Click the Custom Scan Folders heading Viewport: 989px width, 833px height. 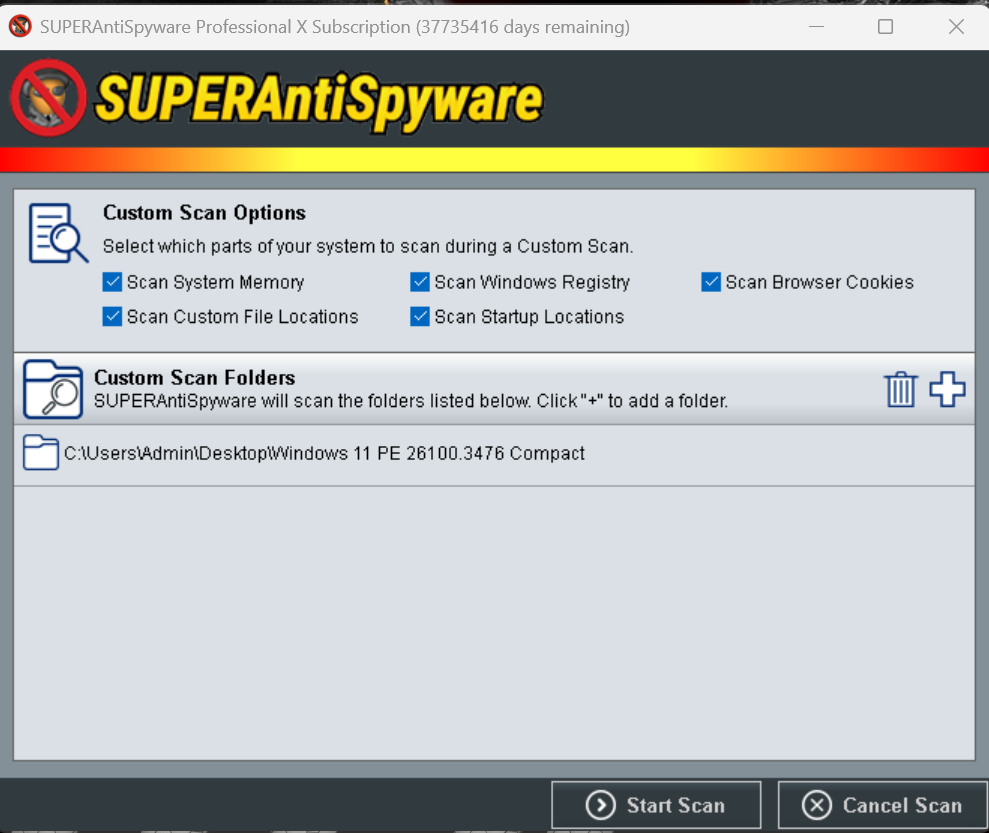(194, 377)
